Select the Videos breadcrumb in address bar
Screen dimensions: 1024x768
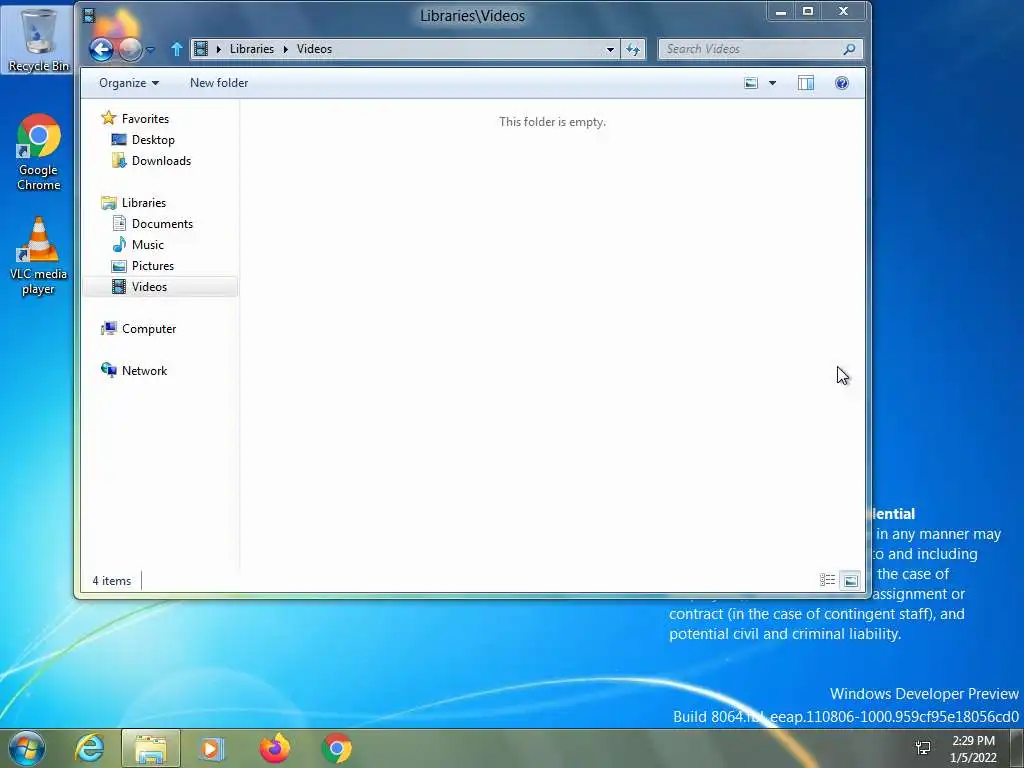coord(314,49)
